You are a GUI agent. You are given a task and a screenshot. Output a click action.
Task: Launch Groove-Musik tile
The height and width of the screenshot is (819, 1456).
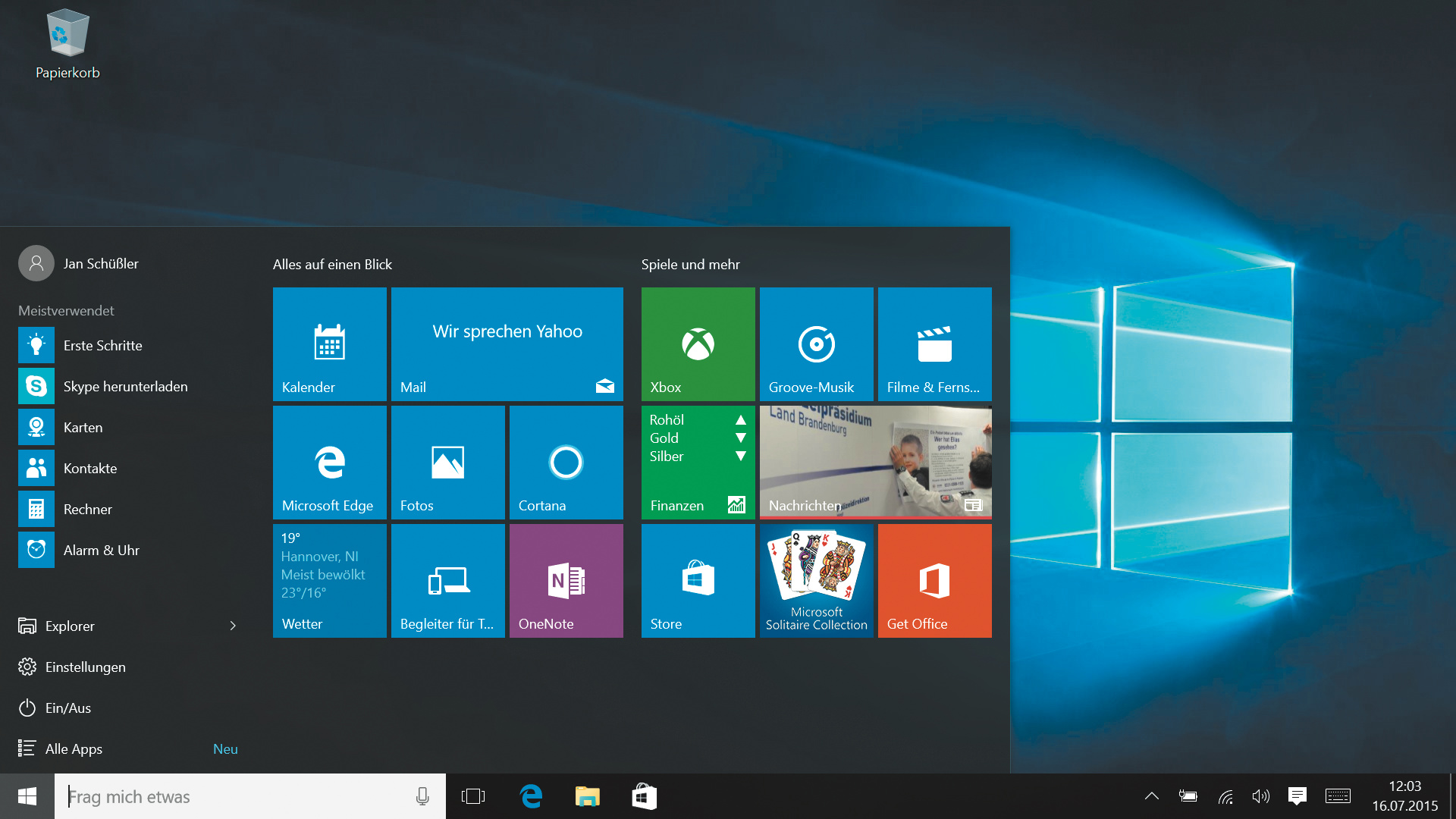pyautogui.click(x=816, y=344)
